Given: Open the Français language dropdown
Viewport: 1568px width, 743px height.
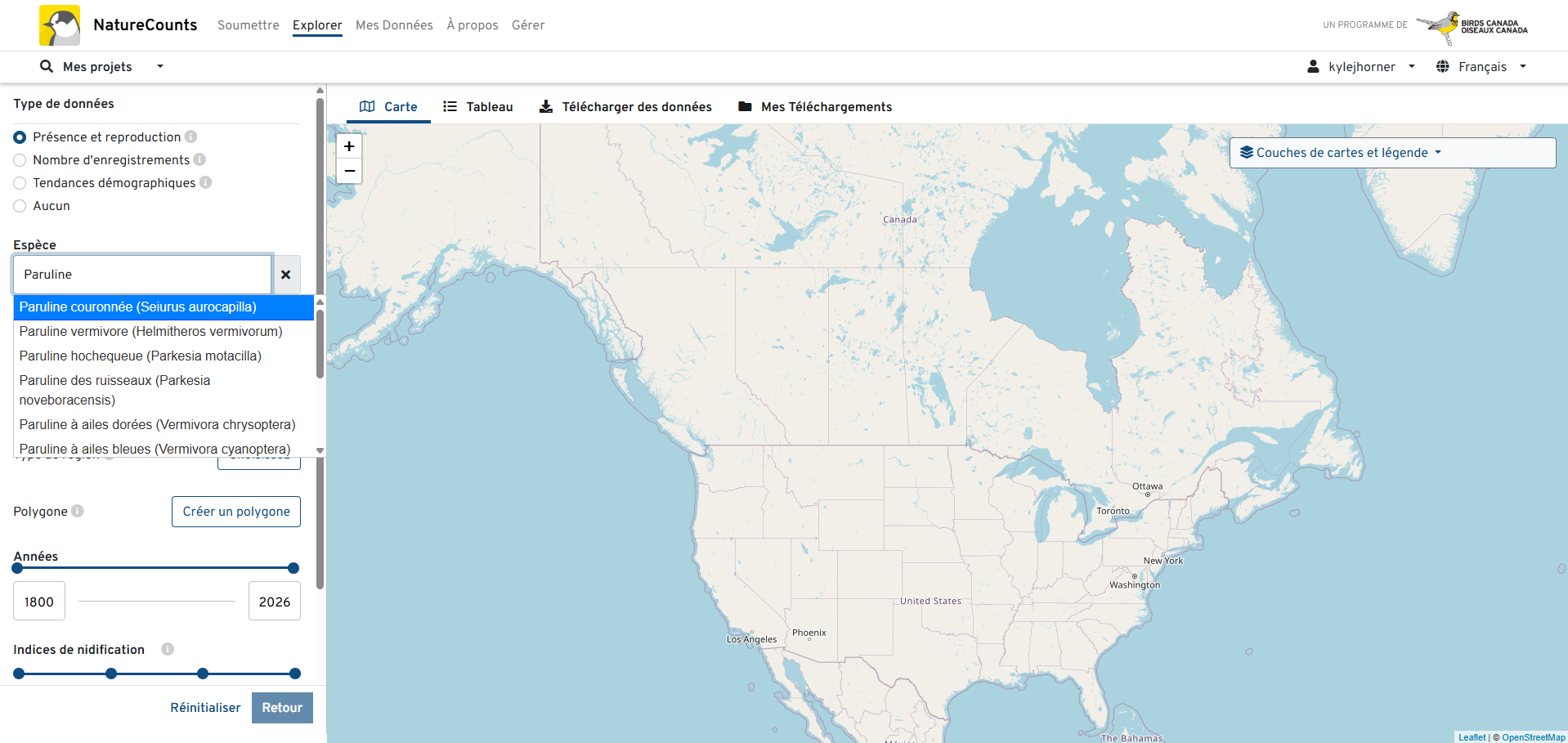Looking at the screenshot, I should [x=1481, y=67].
